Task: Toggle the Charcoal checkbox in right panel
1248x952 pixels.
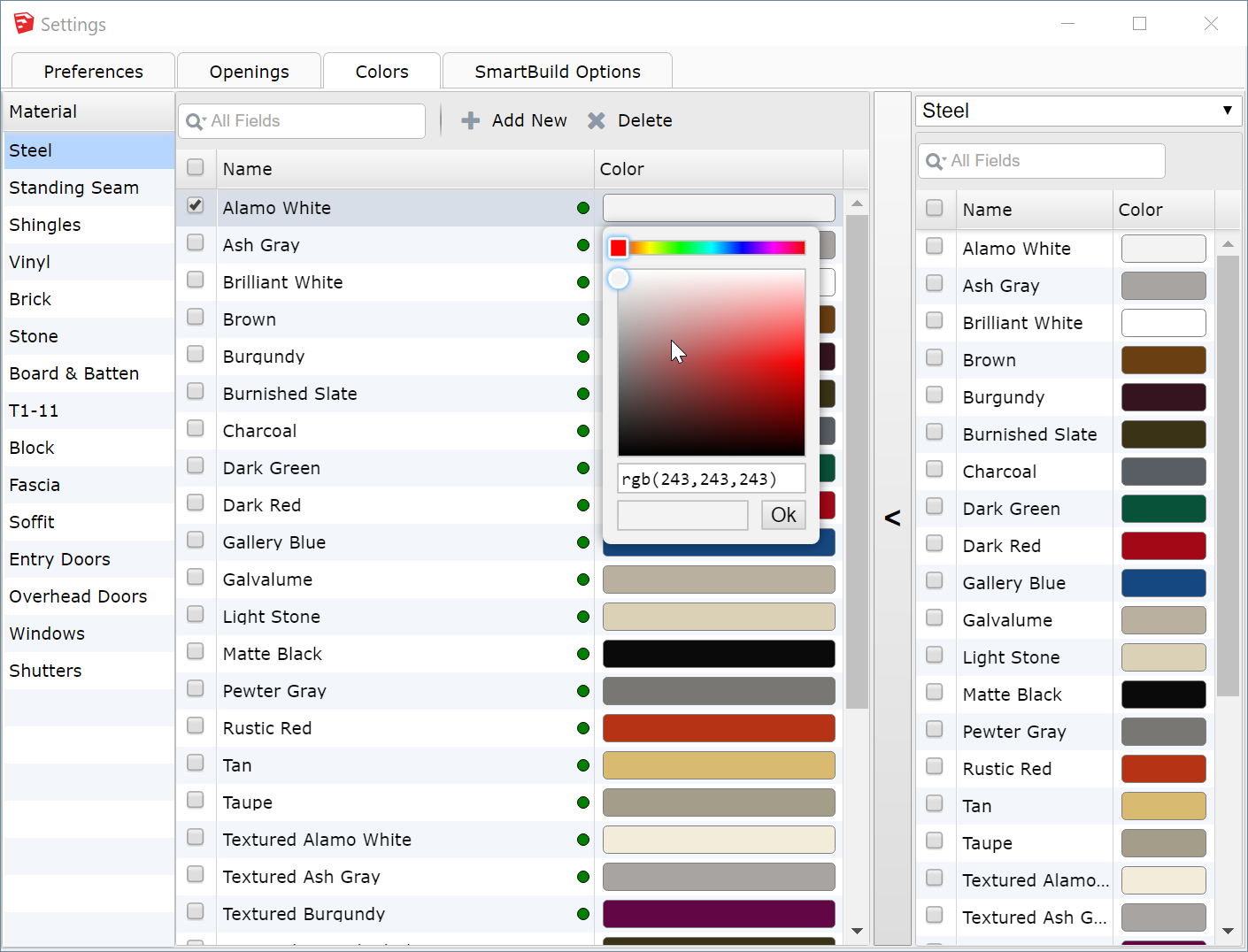Action: pyautogui.click(x=935, y=469)
